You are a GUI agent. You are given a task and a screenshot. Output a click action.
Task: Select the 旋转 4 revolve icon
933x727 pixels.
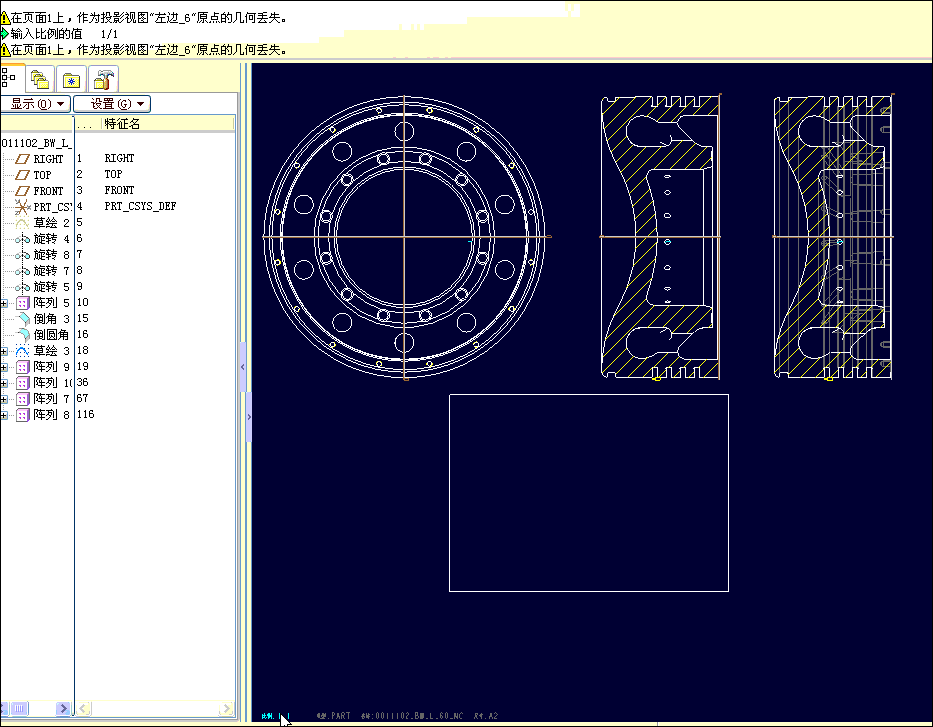[22, 239]
